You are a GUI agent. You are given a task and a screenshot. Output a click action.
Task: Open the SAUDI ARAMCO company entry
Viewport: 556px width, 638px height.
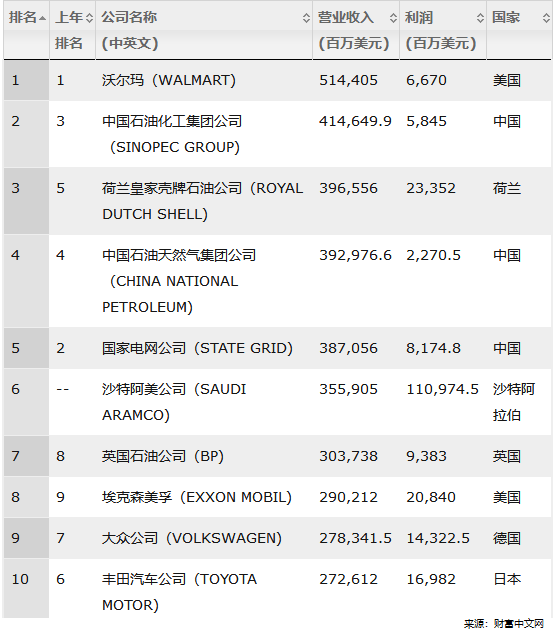174,402
